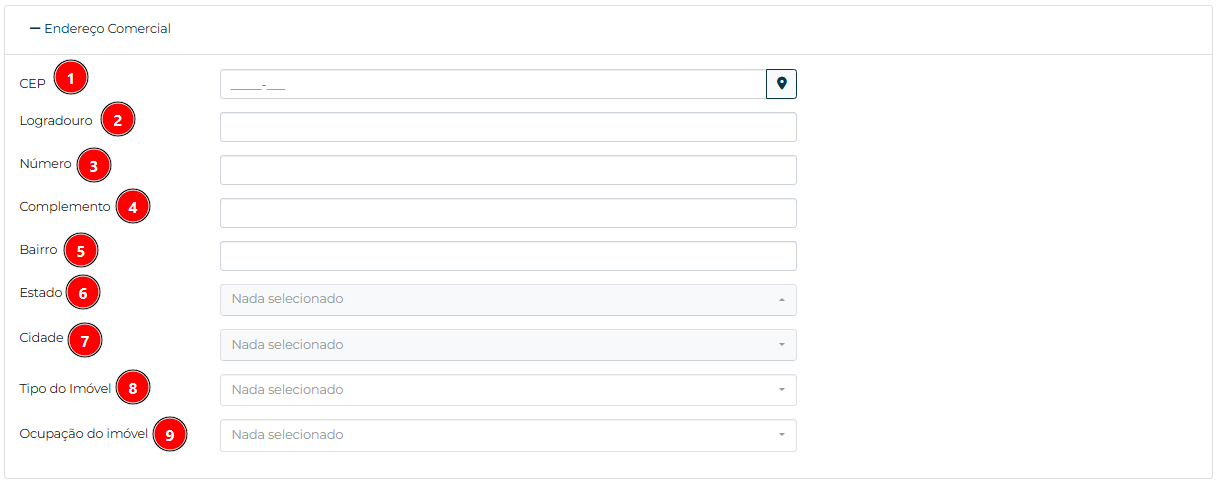The image size is (1219, 488).
Task: Click red marker number 6 near Estado
Action: coord(83,293)
